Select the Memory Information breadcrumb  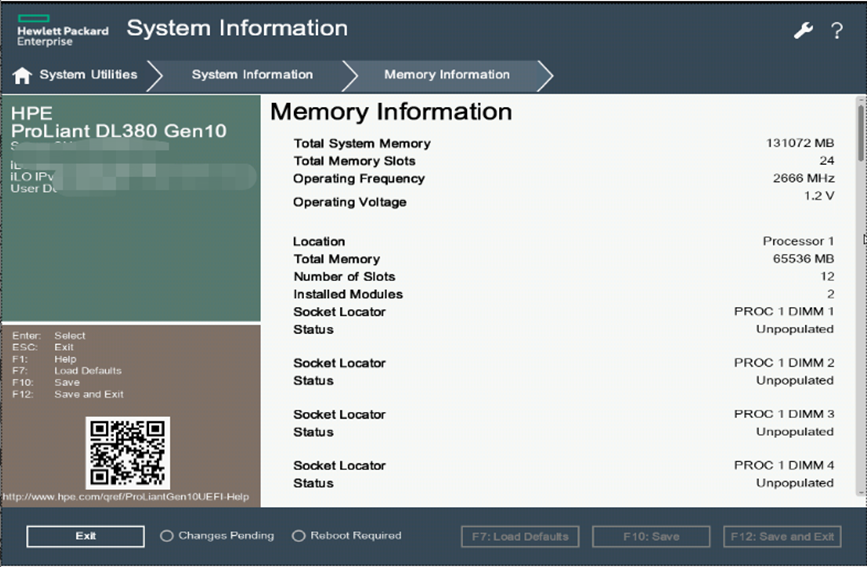pos(446,75)
